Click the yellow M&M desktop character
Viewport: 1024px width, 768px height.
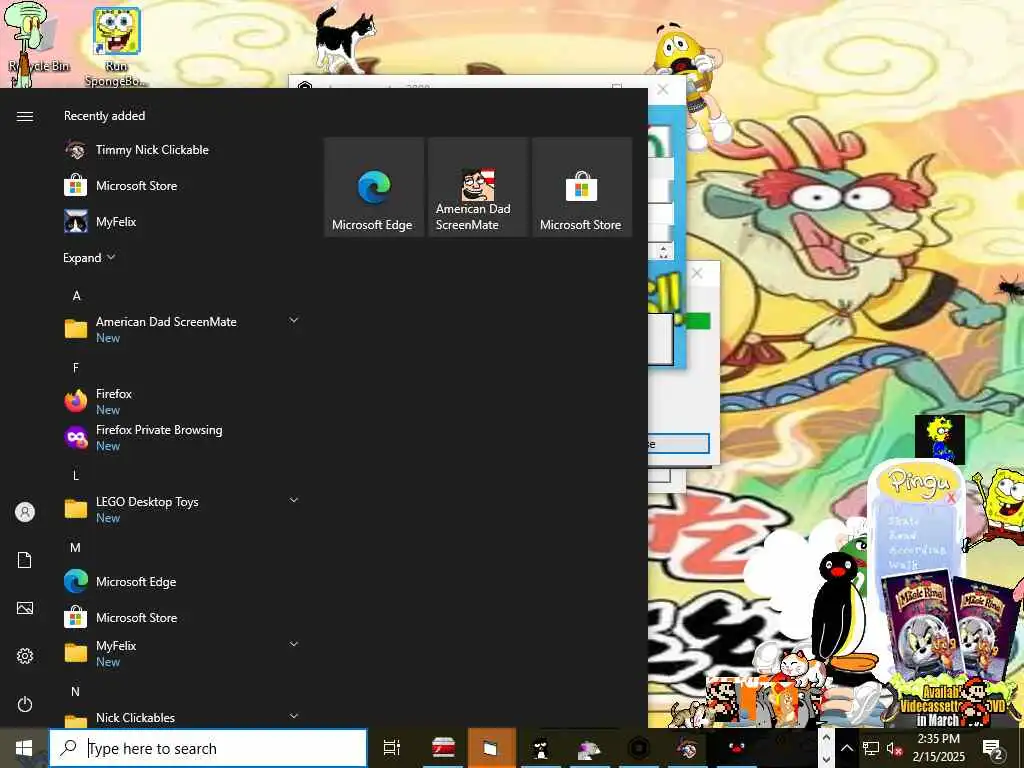(x=691, y=85)
